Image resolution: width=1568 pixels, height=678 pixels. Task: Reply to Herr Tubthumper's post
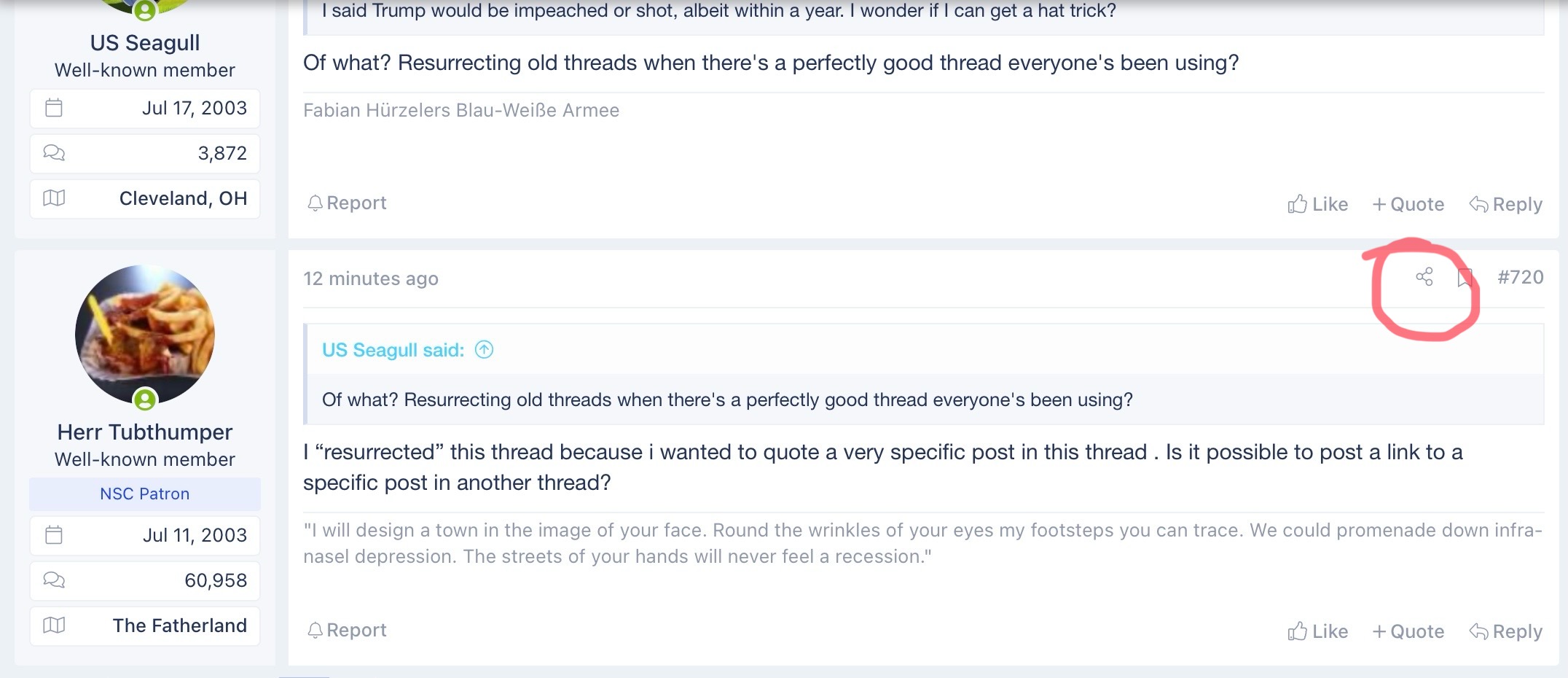1505,631
